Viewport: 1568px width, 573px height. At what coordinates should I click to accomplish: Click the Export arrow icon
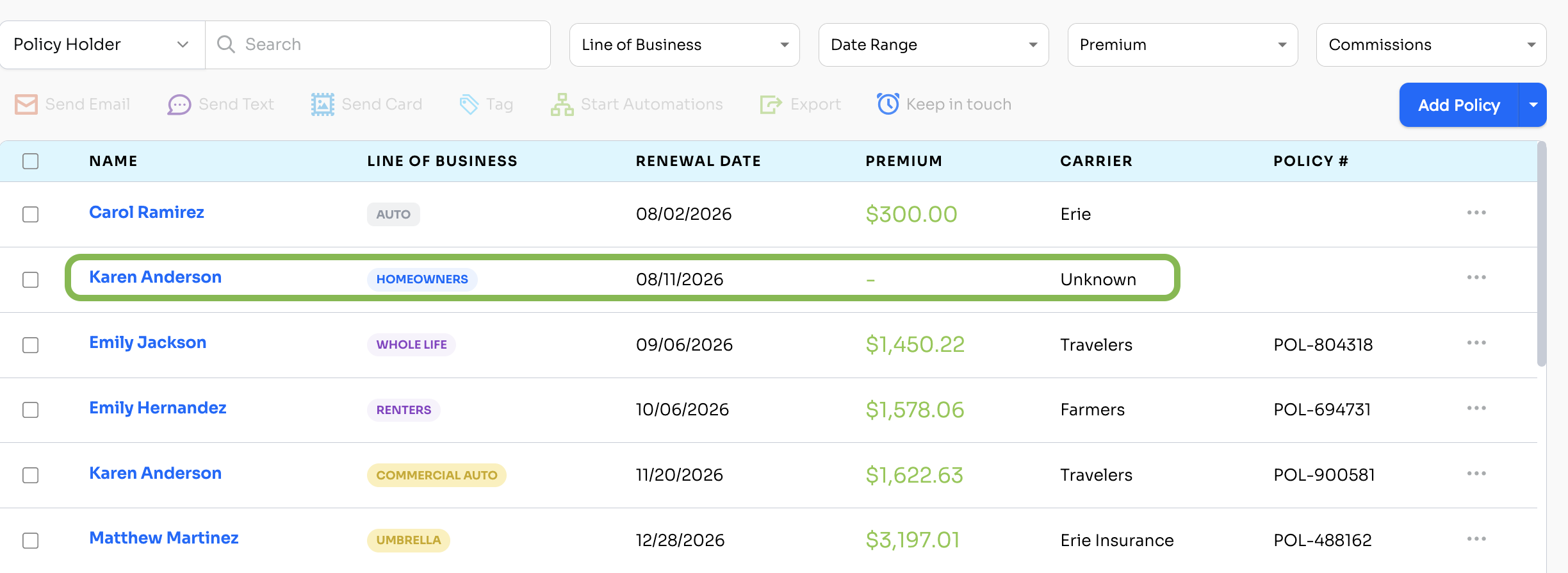pyautogui.click(x=771, y=104)
